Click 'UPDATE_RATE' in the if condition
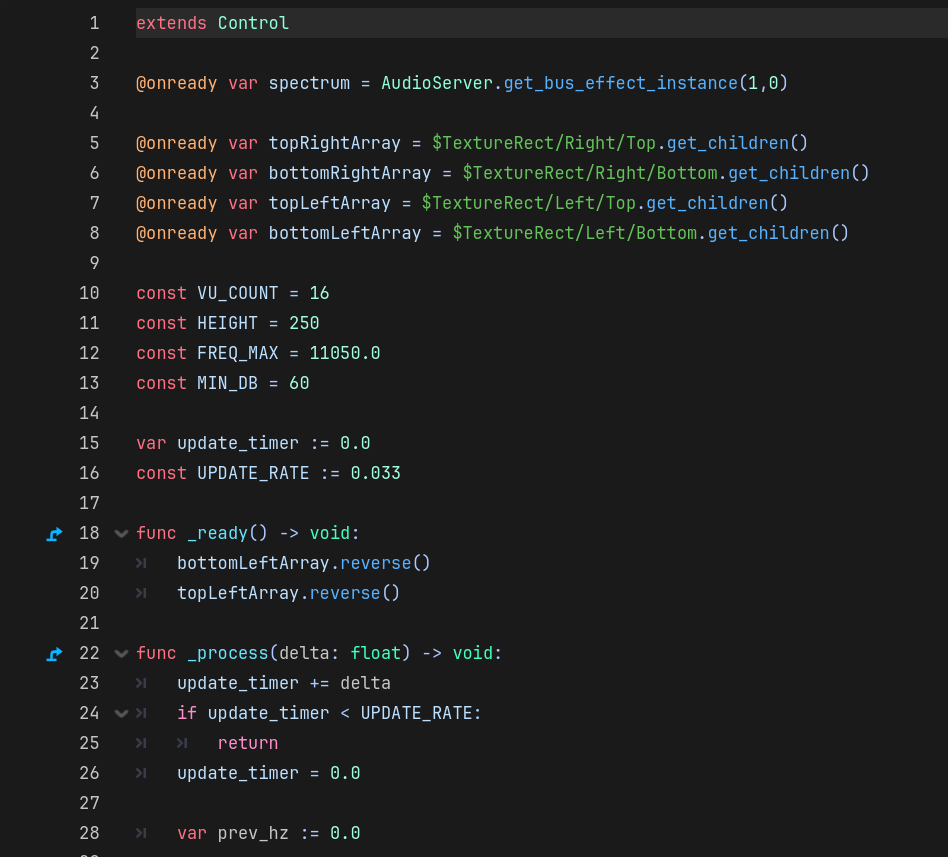The width and height of the screenshot is (948, 857). pyautogui.click(x=416, y=713)
